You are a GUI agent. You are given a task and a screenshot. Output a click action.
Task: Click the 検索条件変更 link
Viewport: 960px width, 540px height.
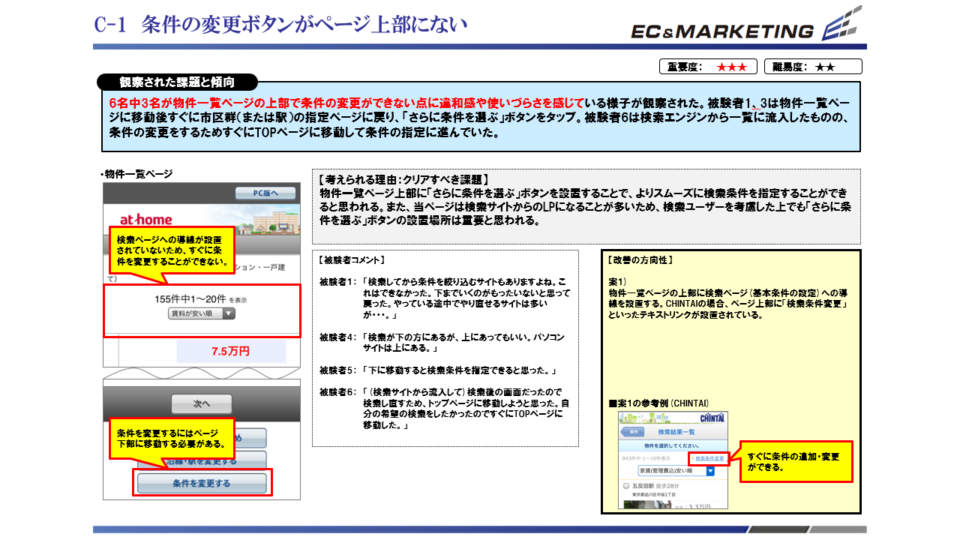click(x=709, y=458)
